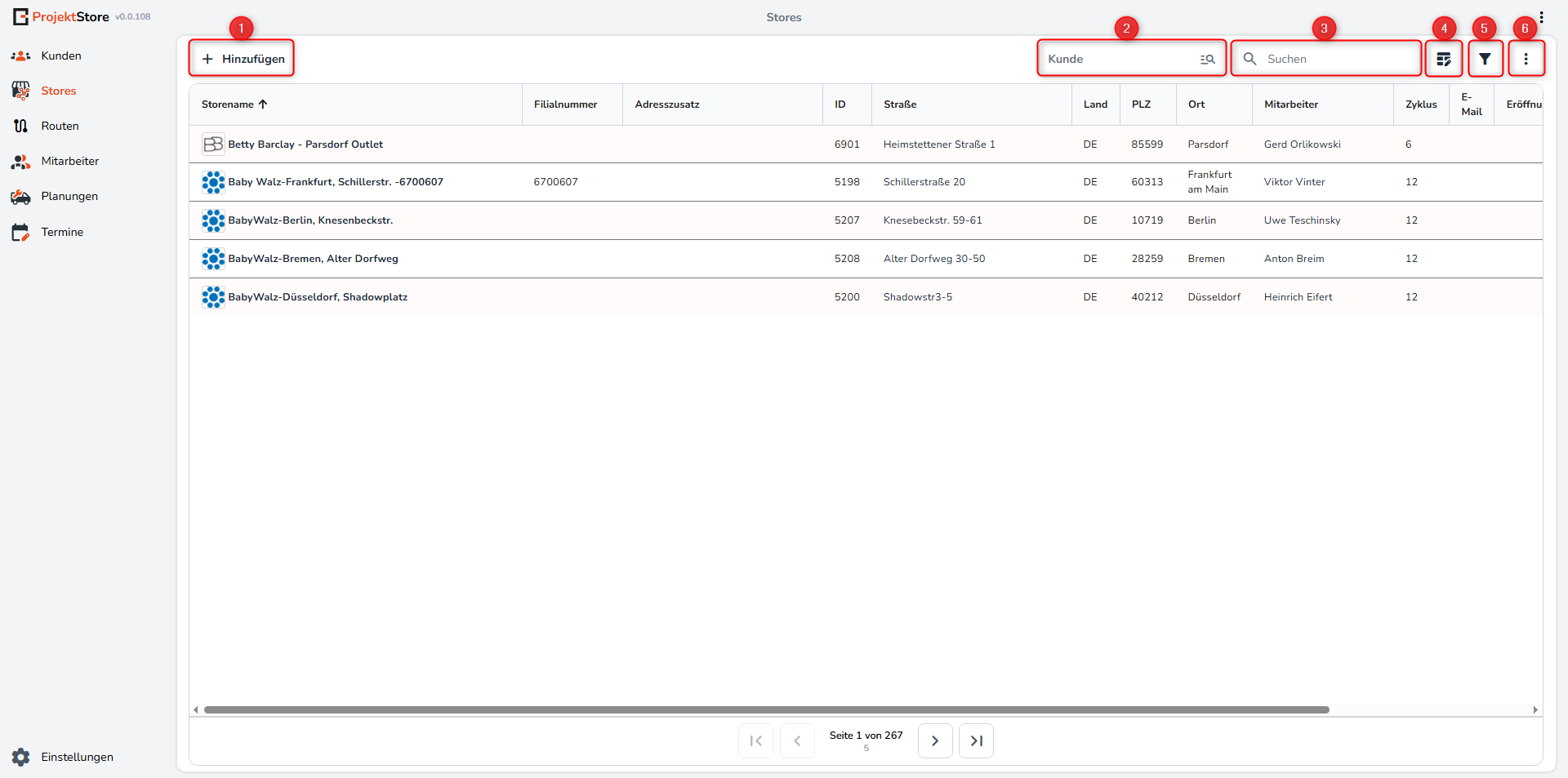Screen dimensions: 1568x778
Task: Click the magnifier icon in Suchen field
Action: [x=1249, y=59]
